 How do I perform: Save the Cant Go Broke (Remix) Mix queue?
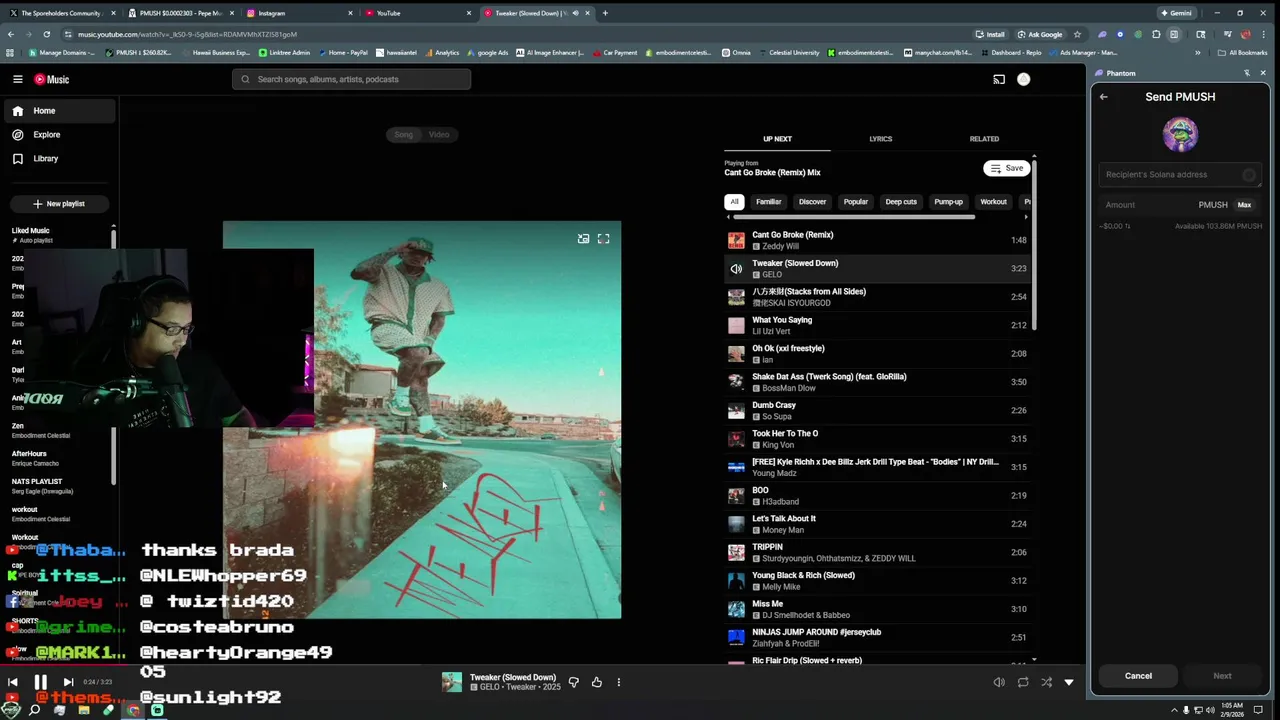1006,168
